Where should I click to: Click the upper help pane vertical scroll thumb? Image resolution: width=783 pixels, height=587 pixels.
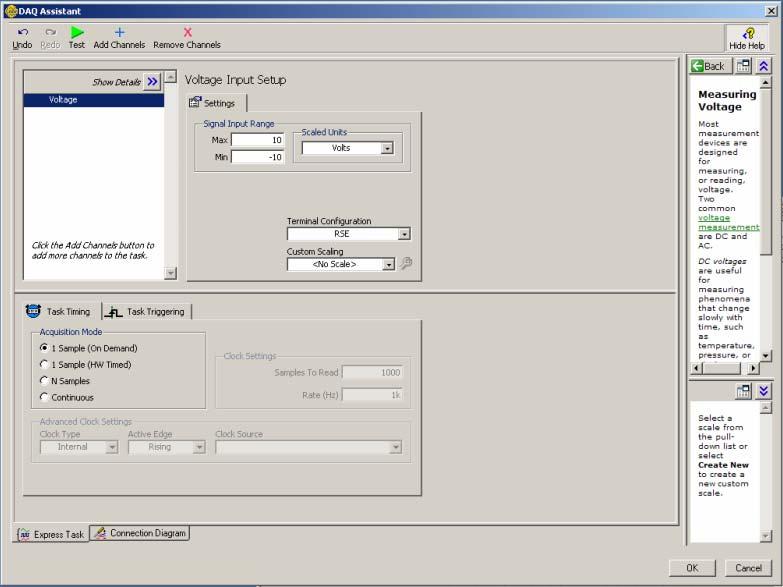click(x=766, y=171)
